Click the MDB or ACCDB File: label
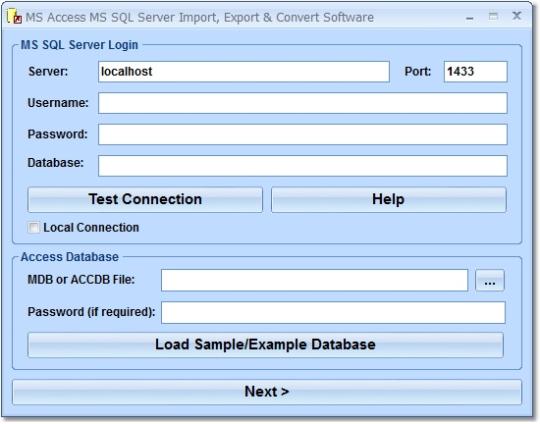The image size is (540, 424). pos(81,280)
